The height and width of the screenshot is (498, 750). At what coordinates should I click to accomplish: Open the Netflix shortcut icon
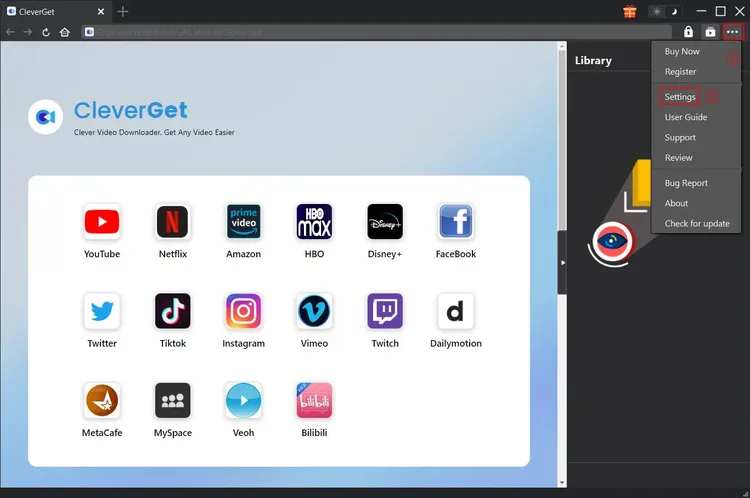tap(173, 222)
